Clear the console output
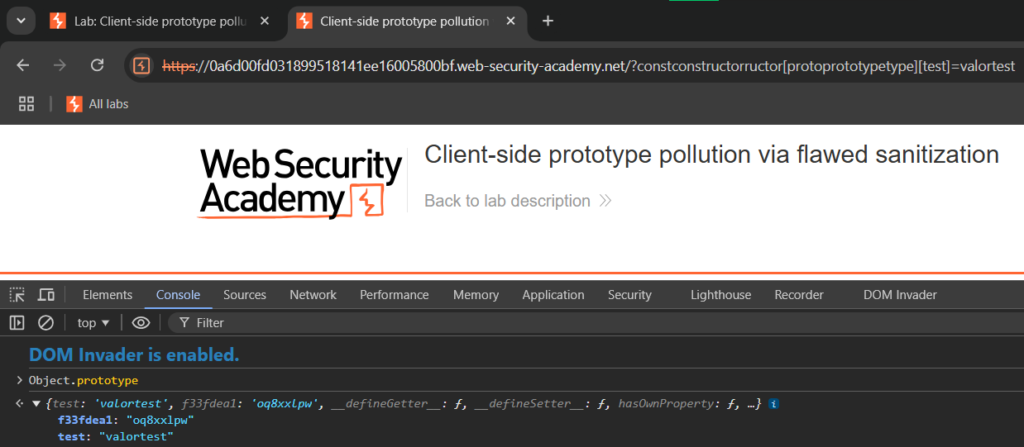 pos(45,322)
